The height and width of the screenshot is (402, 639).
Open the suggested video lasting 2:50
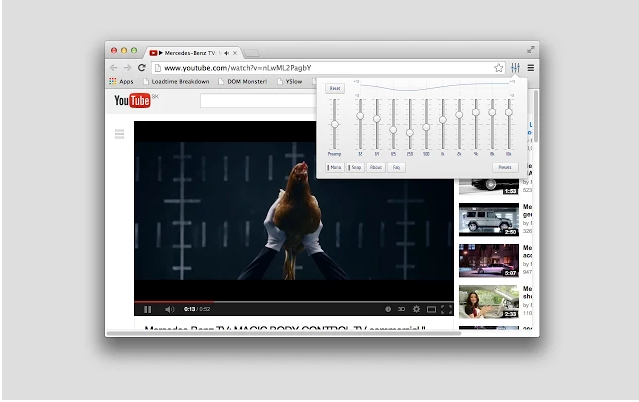tap(489, 219)
